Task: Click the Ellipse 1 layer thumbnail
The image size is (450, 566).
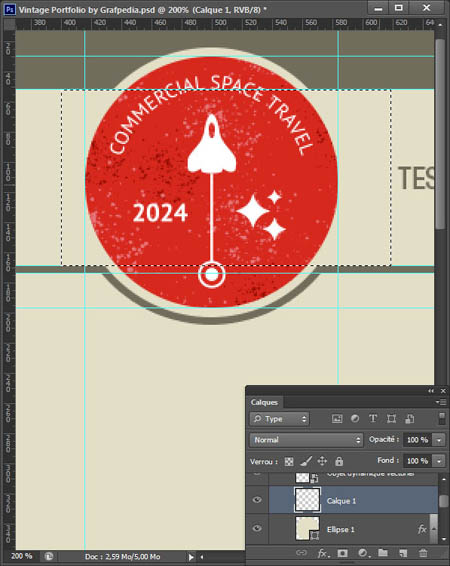Action: point(307,528)
